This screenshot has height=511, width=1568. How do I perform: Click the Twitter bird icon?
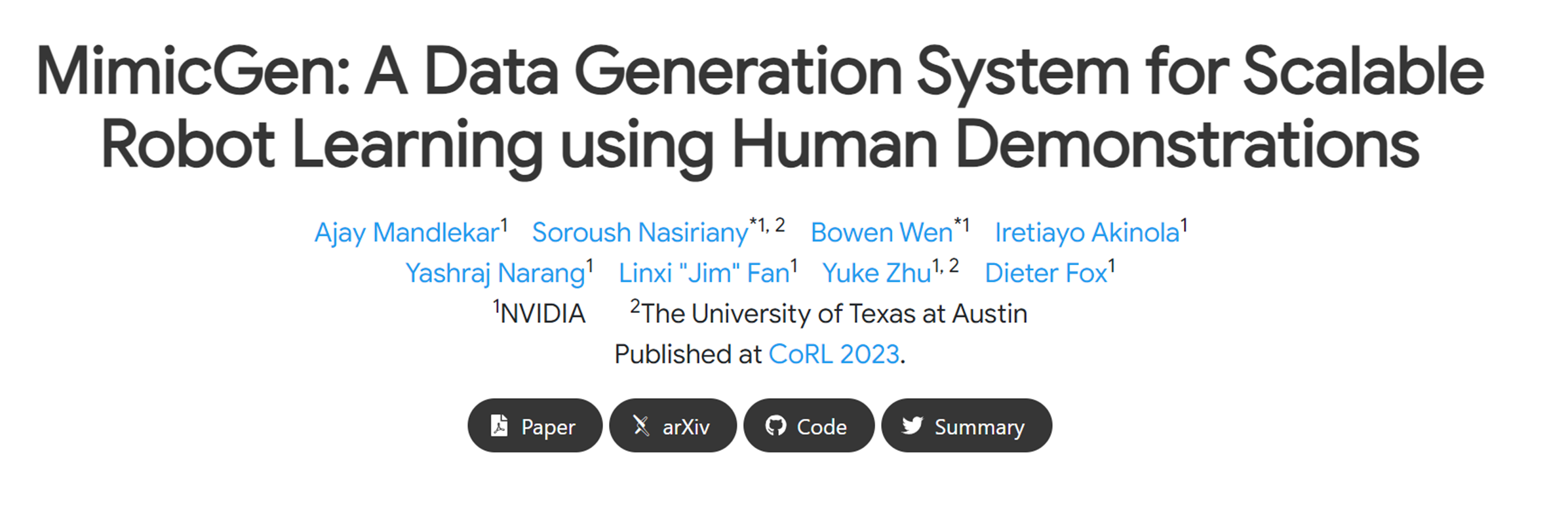[x=912, y=426]
